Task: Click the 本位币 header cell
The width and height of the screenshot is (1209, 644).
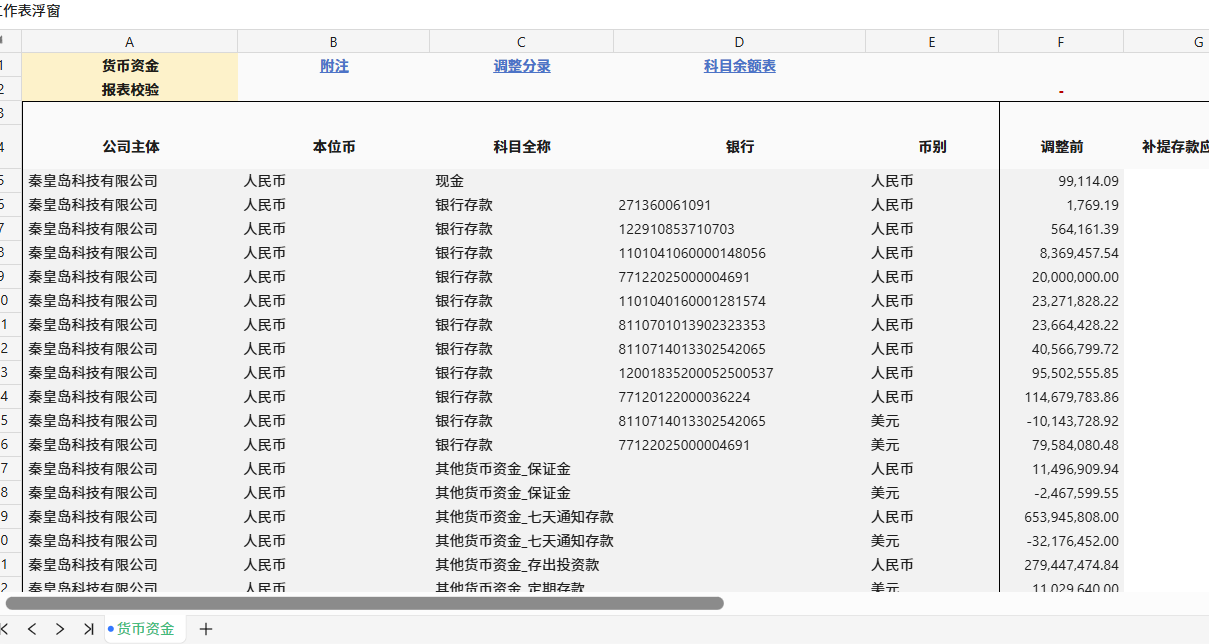Action: click(x=334, y=147)
